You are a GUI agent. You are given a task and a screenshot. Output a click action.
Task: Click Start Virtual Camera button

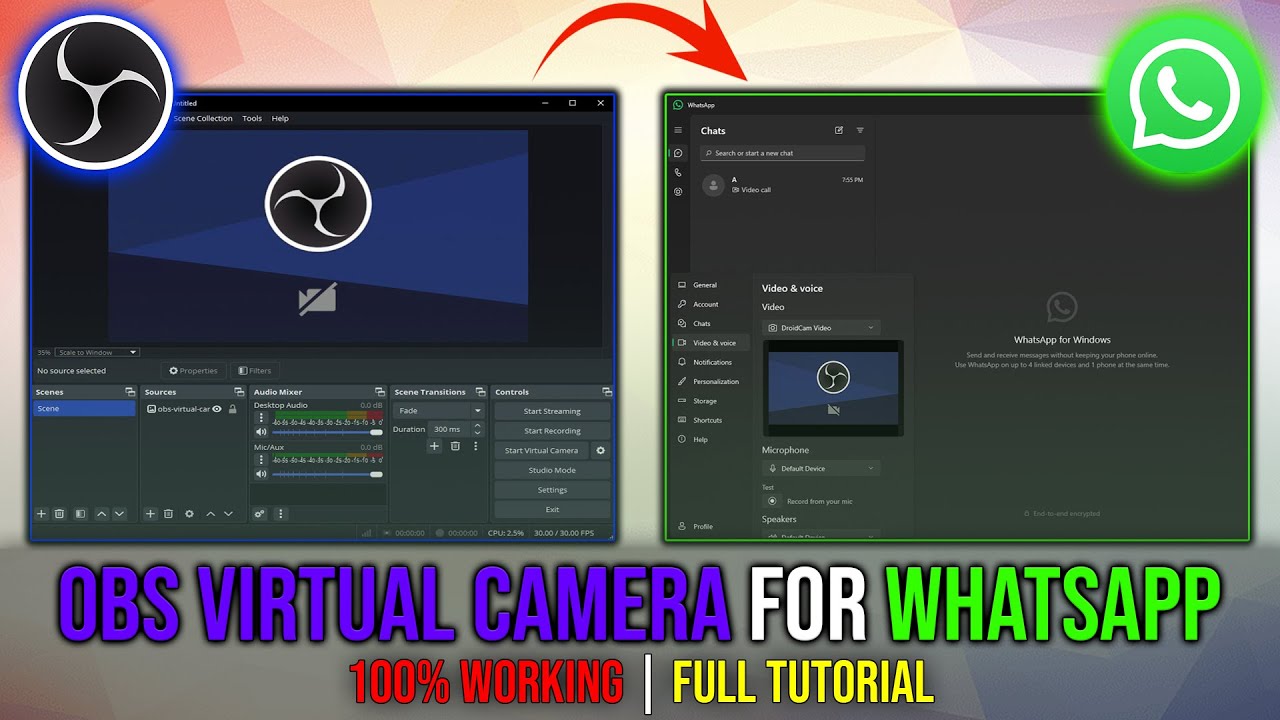(541, 450)
